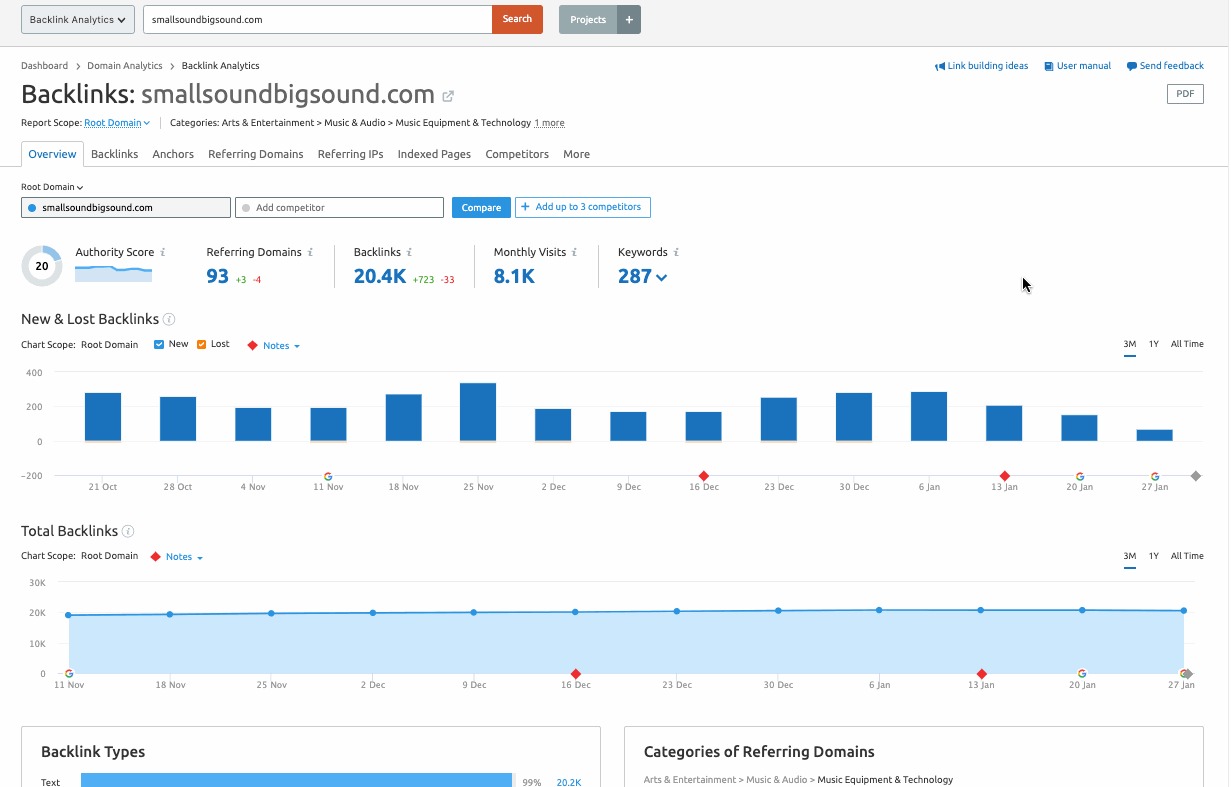
Task: Click red note diamond at 16 Dec, New & Lost chart
Action: pos(704,477)
